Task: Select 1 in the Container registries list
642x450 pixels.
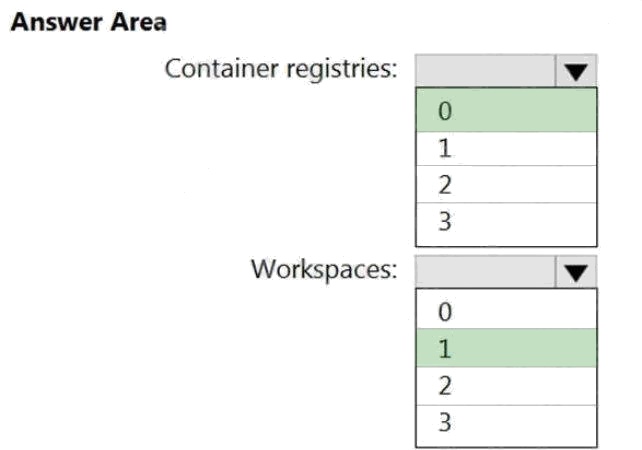Action: pyautogui.click(x=506, y=148)
